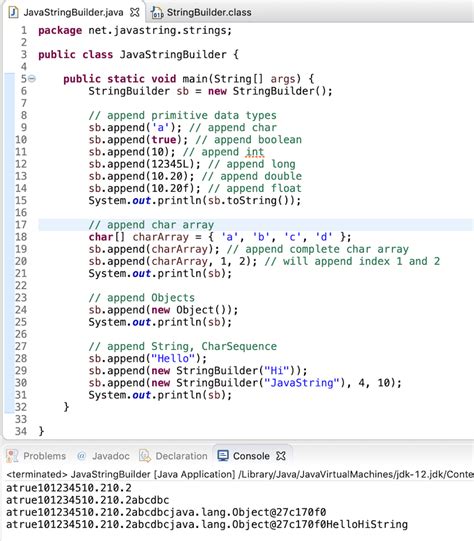Click the class file icon on StringBuilder.class tab

(x=157, y=13)
